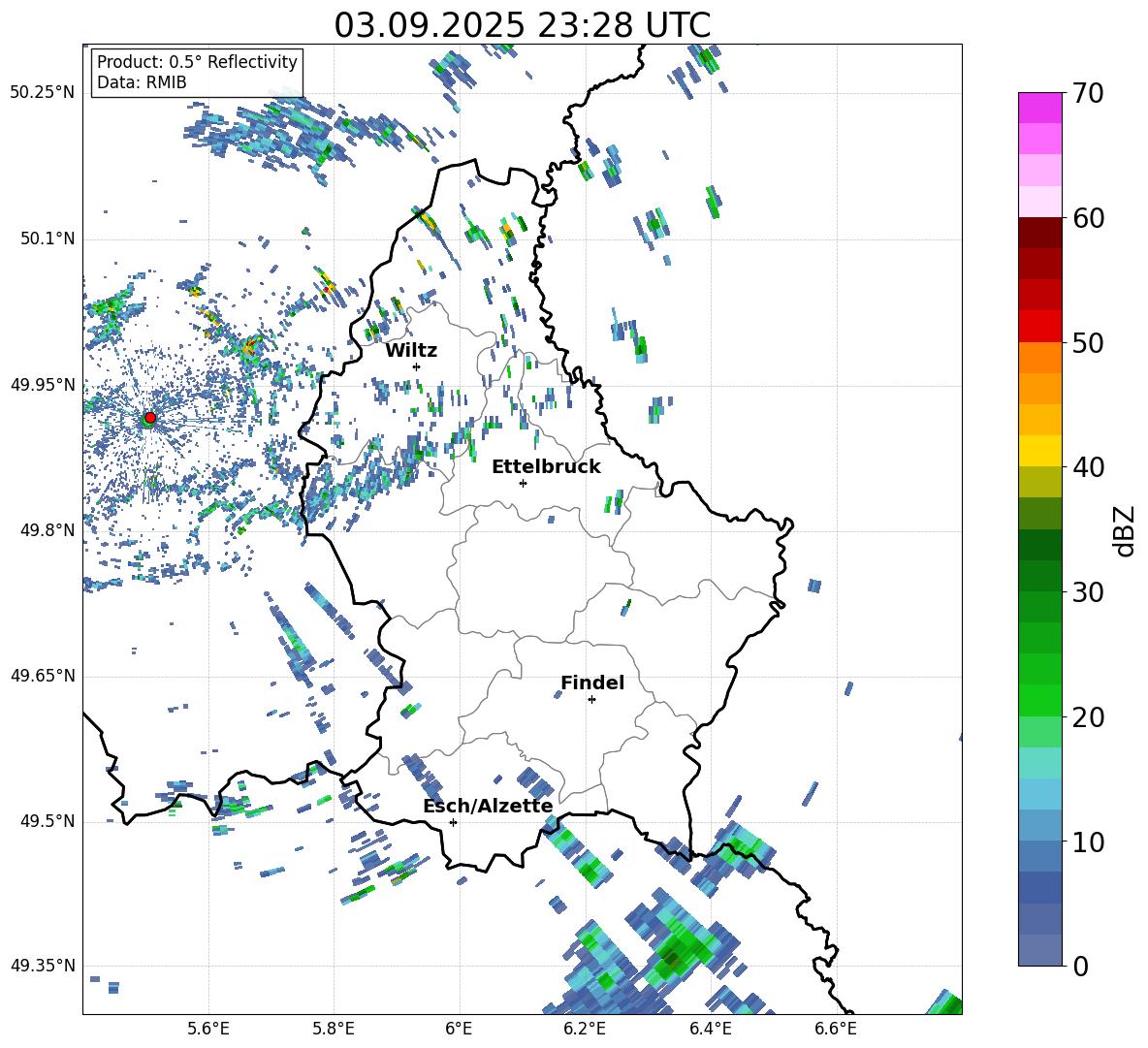Click the colorbar tick label 10
Screen dimensions: 1148x1048
(x=1088, y=842)
